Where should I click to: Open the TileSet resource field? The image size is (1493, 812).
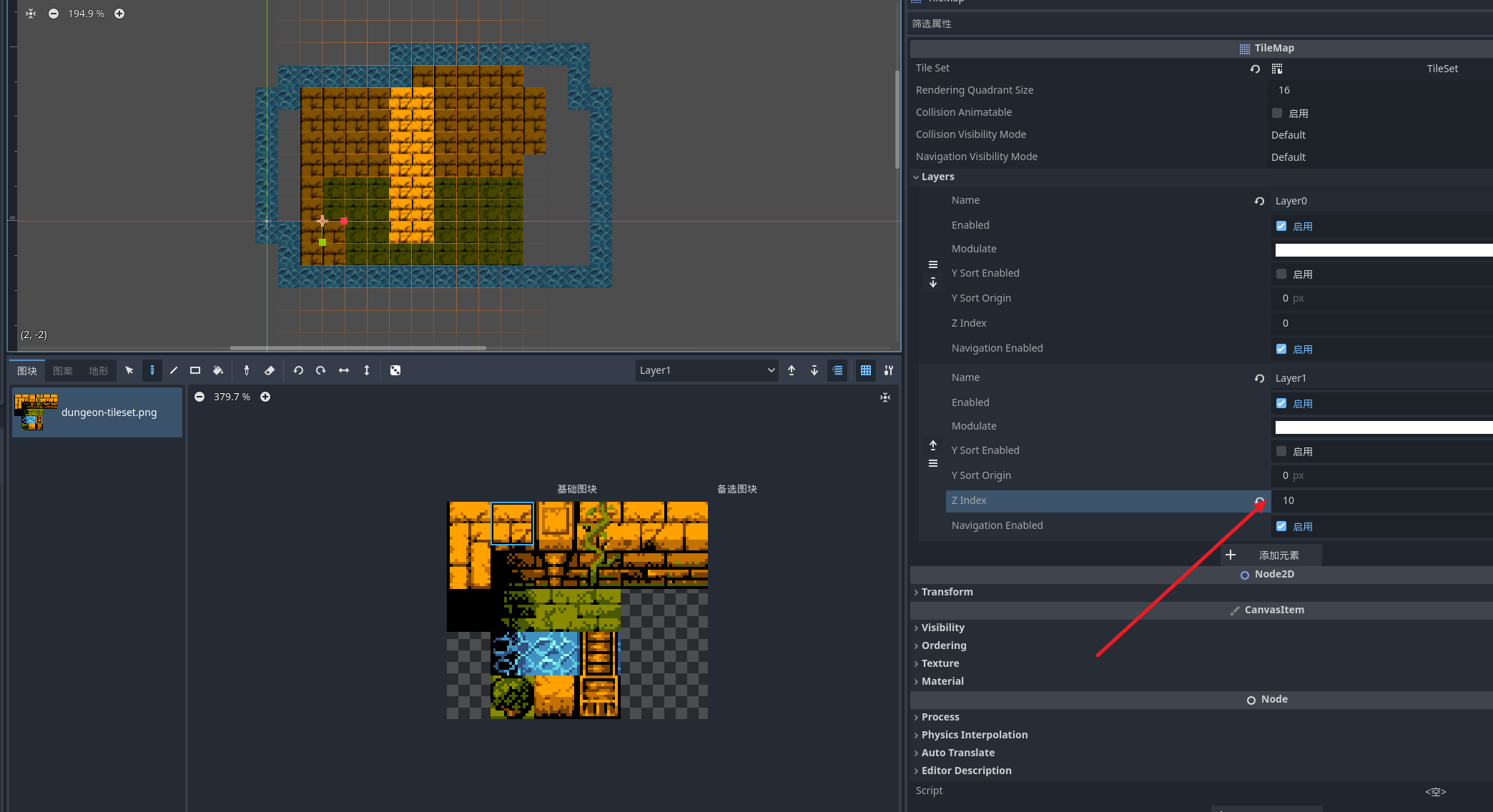[1380, 69]
